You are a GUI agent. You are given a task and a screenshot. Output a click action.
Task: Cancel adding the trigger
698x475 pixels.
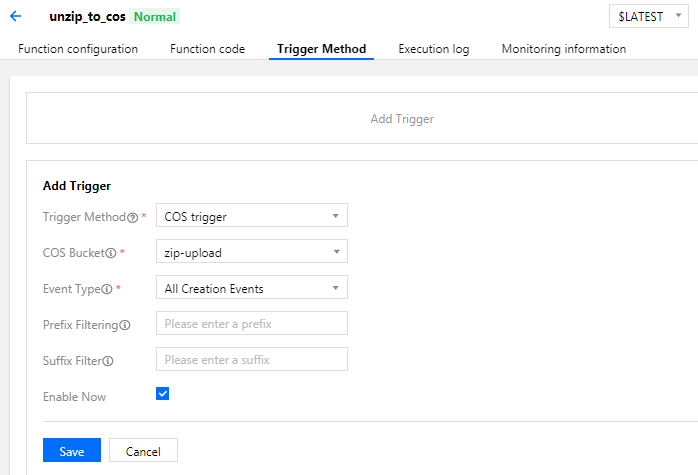143,450
